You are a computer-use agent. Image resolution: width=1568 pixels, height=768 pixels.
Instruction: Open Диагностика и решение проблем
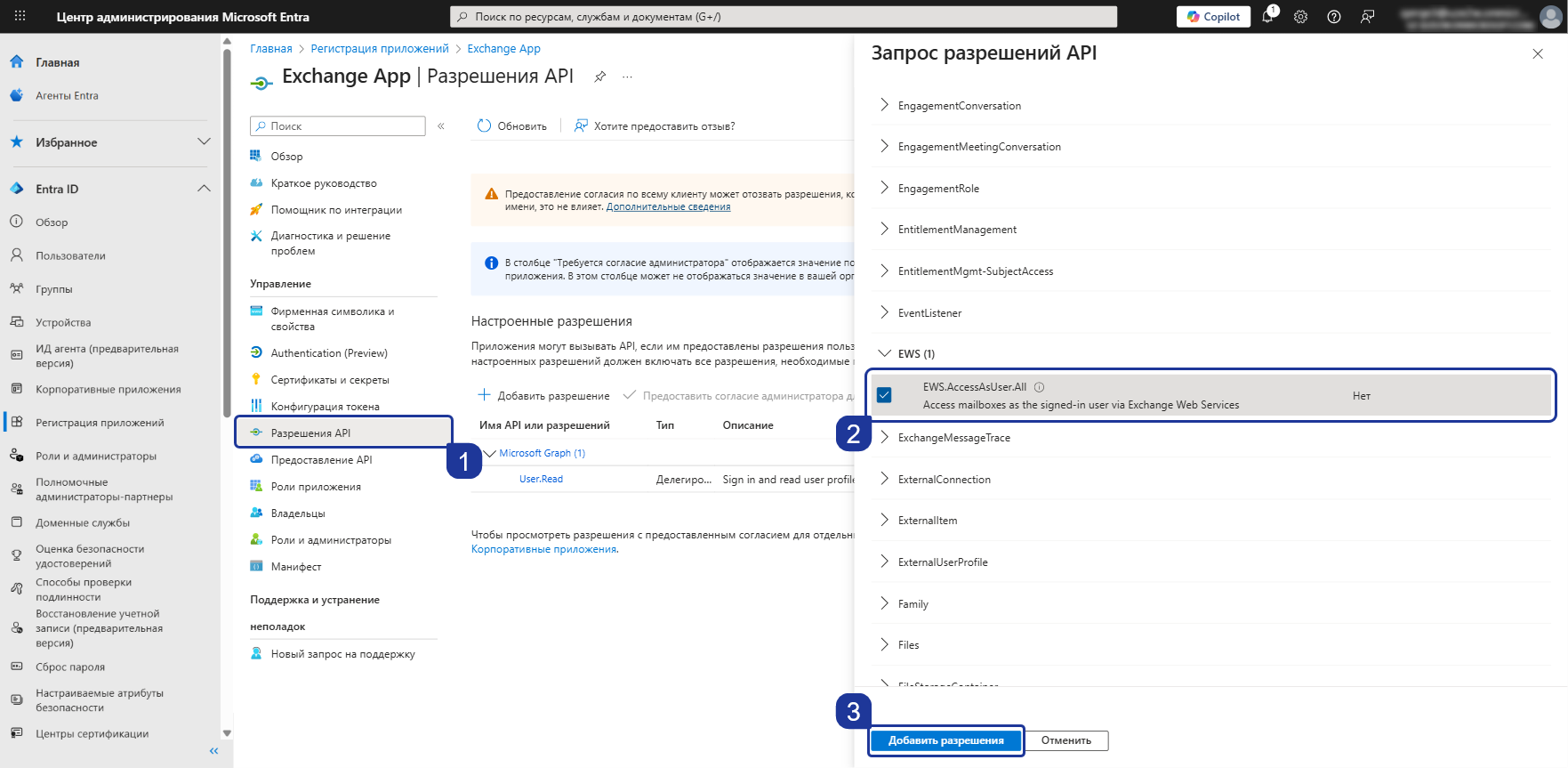(330, 243)
